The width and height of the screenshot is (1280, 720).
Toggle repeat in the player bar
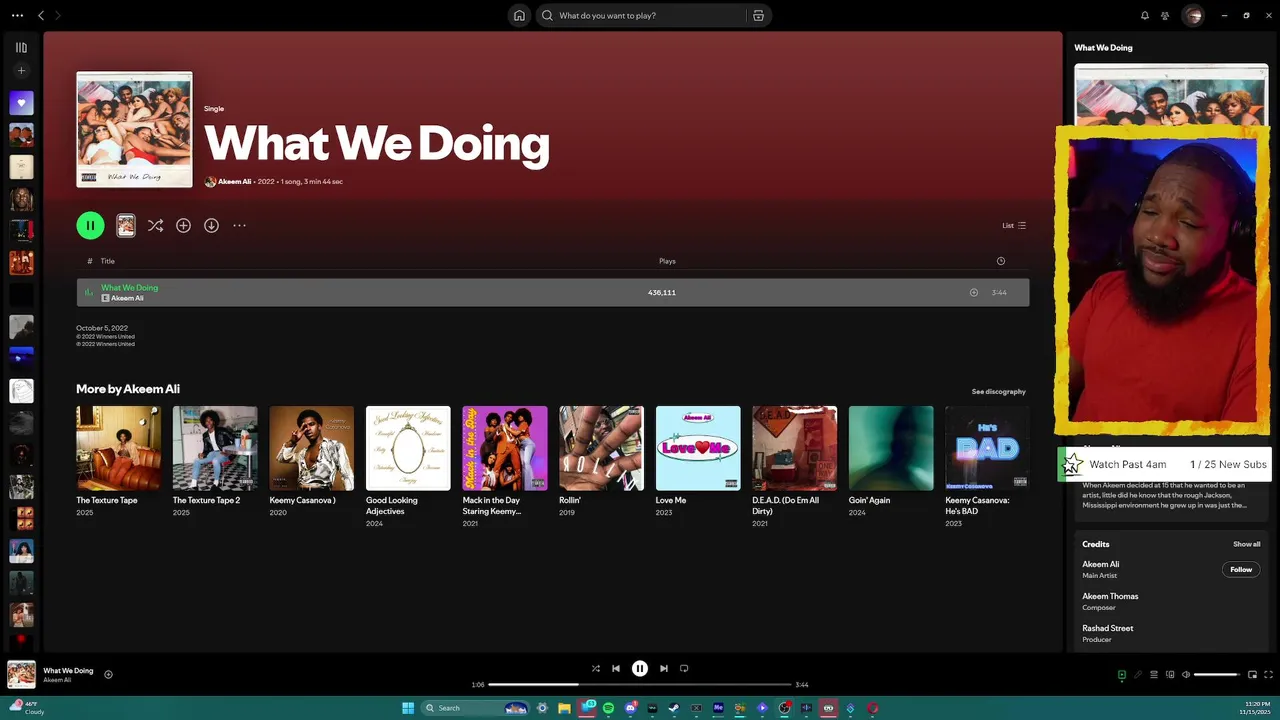684,668
